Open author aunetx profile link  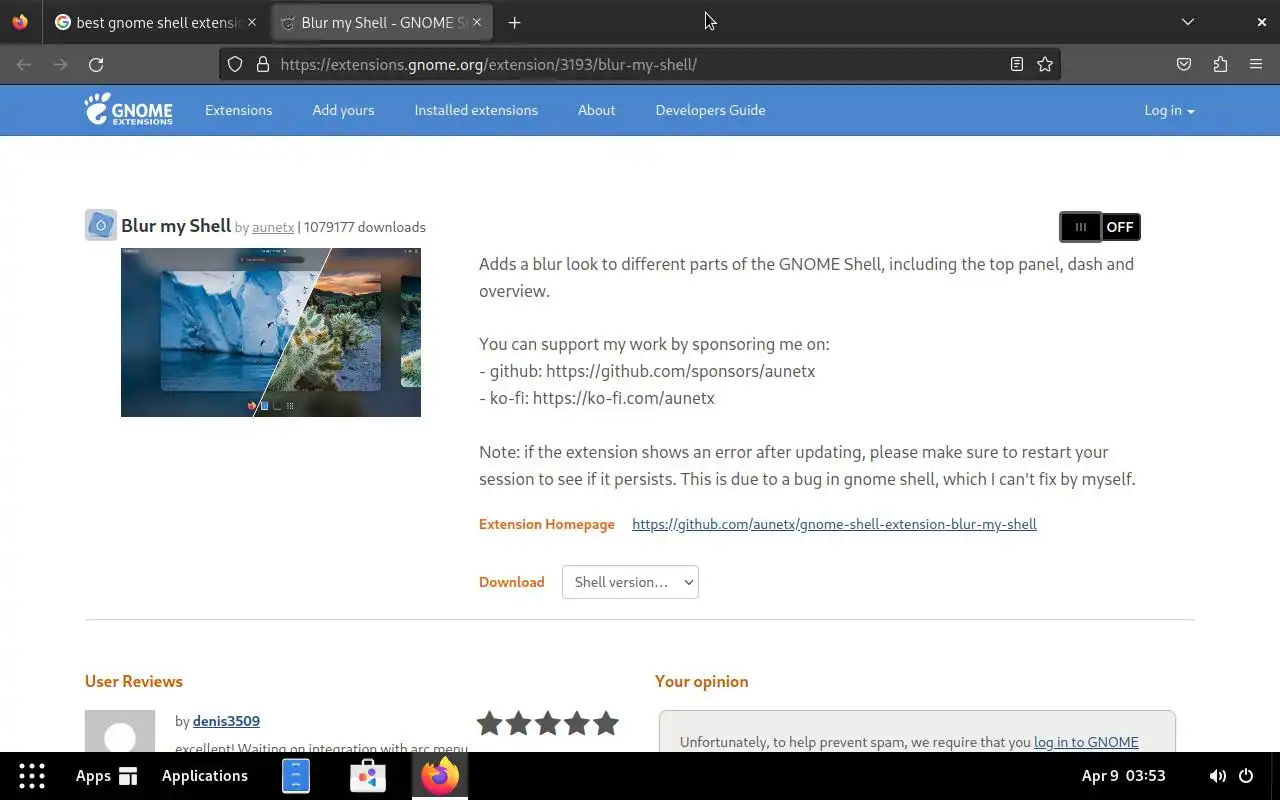point(273,227)
